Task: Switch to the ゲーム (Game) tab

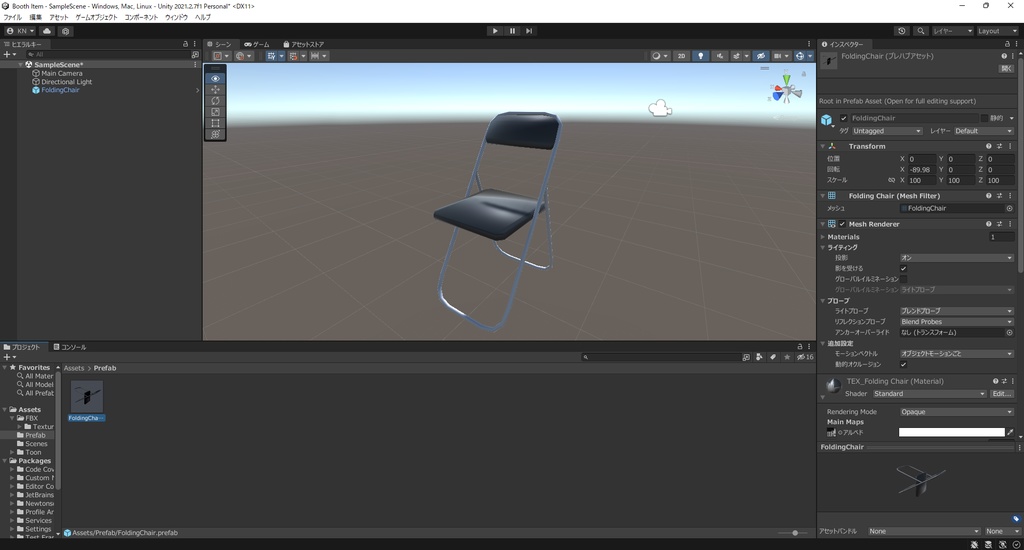Action: coord(257,44)
